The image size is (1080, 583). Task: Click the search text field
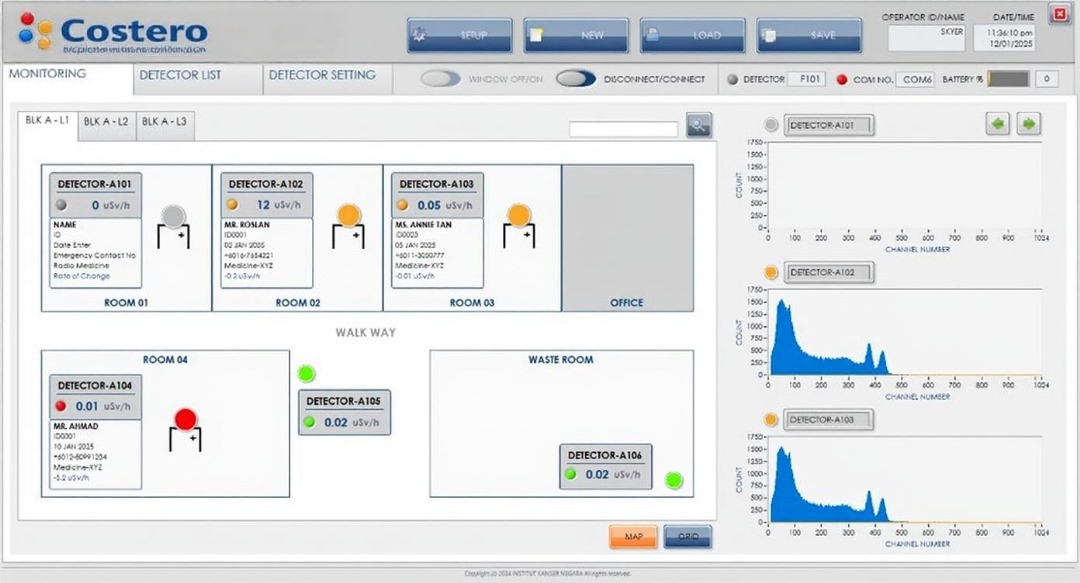pyautogui.click(x=623, y=129)
